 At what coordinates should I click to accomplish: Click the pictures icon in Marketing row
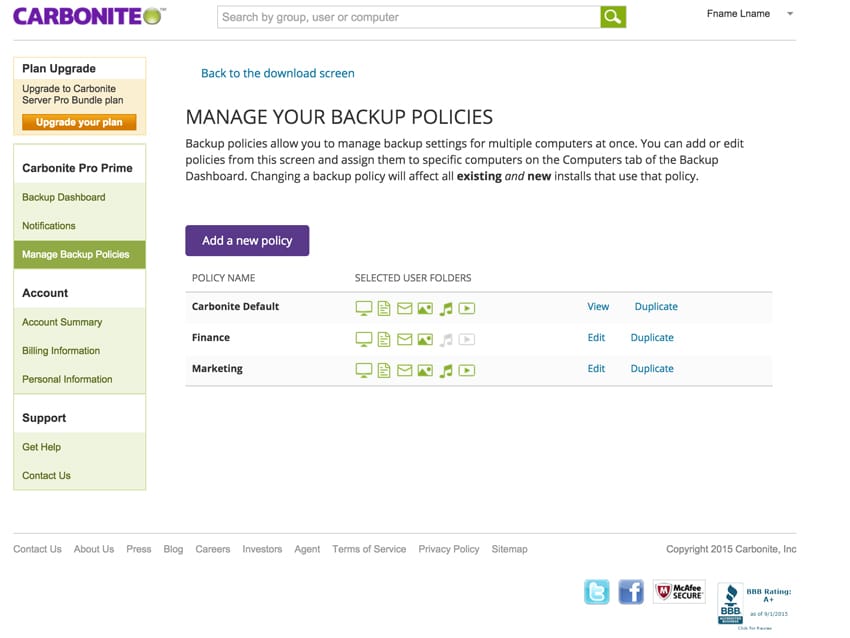[x=425, y=370]
